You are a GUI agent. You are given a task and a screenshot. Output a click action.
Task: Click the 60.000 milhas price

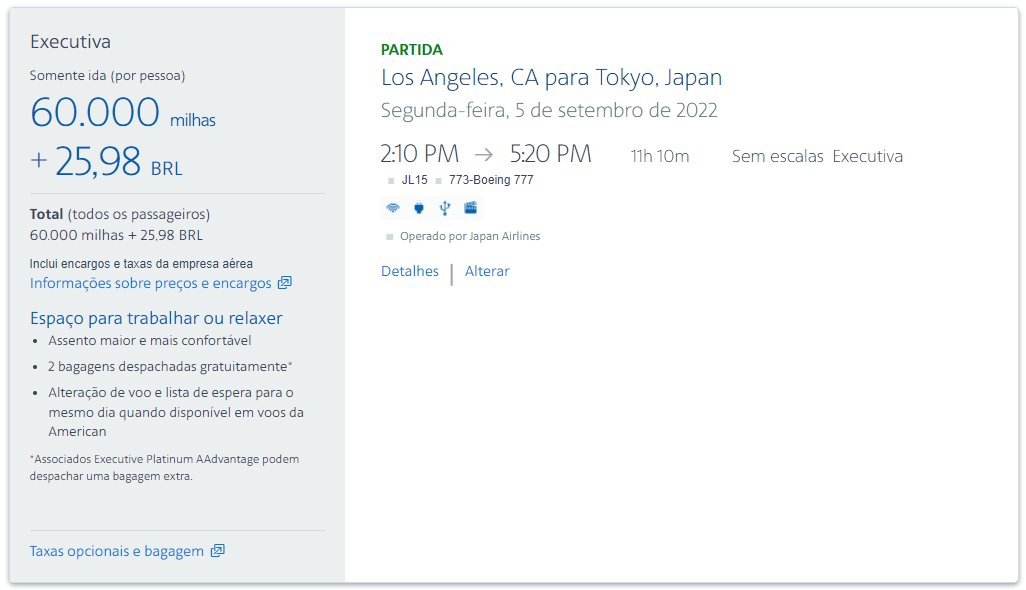pos(123,113)
